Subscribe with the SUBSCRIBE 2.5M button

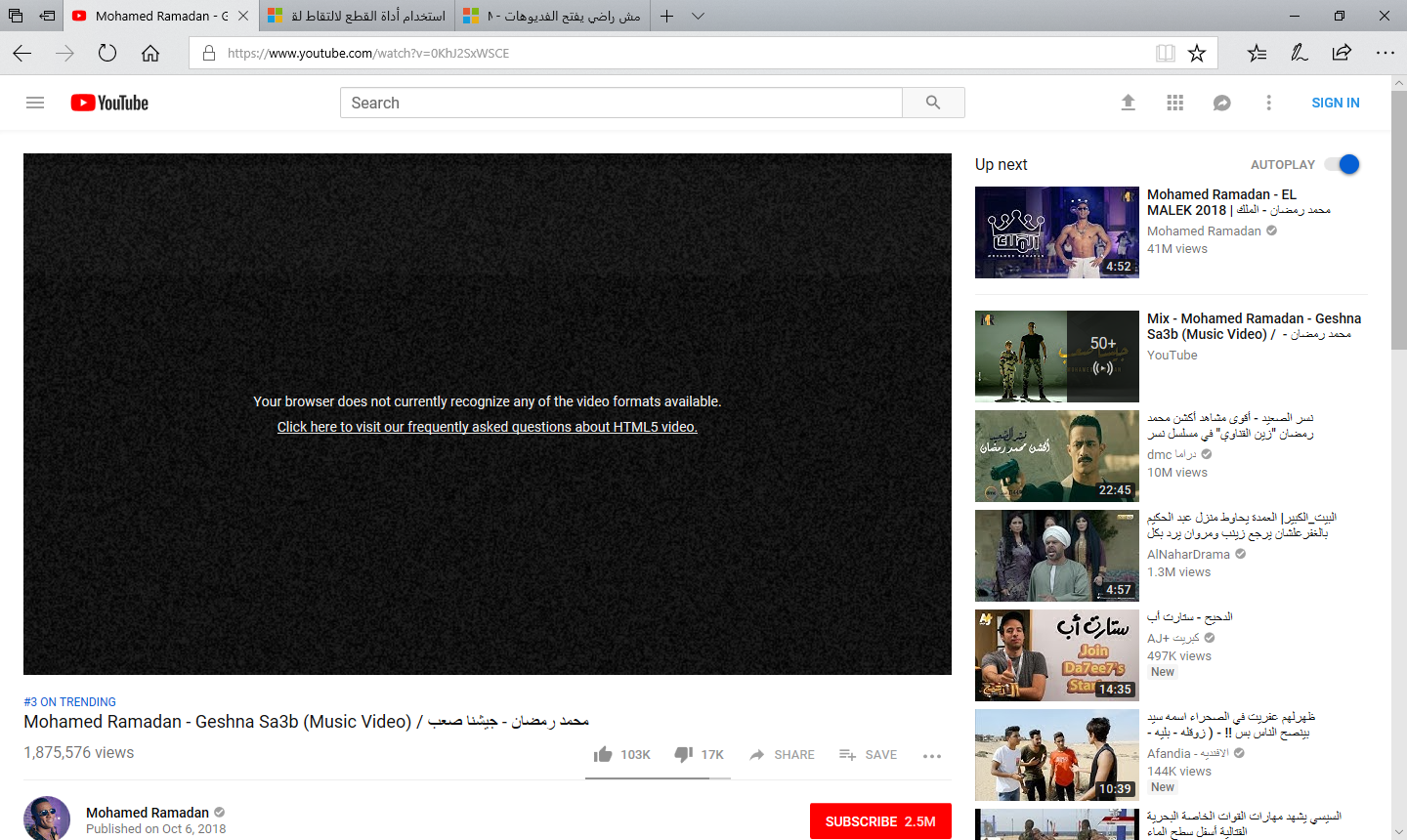tap(880, 821)
